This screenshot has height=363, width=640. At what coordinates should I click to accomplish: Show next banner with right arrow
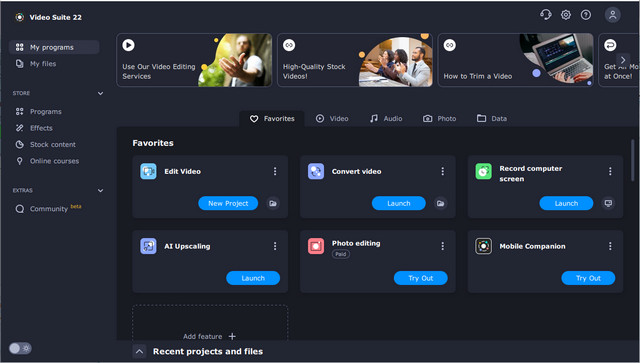coord(623,60)
